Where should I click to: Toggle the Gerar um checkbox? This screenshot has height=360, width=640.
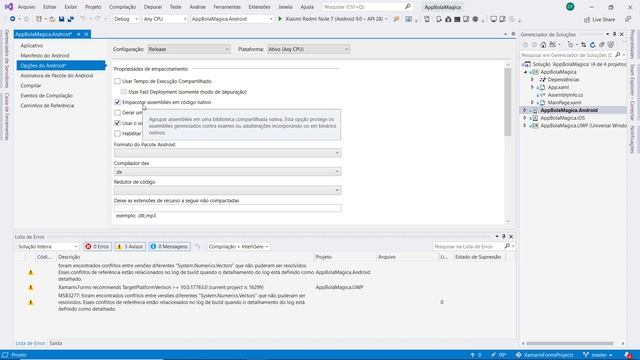pyautogui.click(x=118, y=113)
